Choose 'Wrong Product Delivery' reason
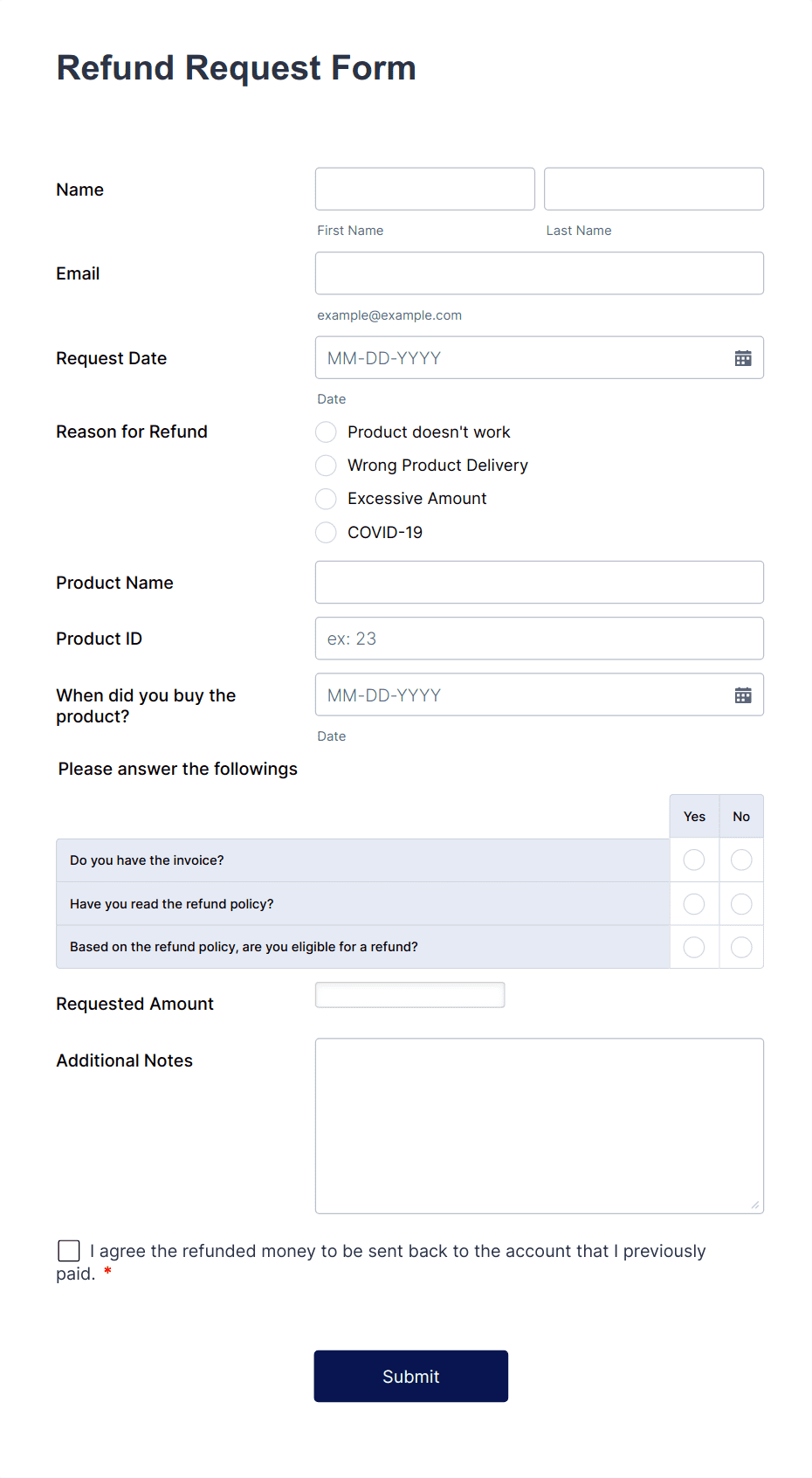The width and height of the screenshot is (812, 1478). [x=325, y=465]
